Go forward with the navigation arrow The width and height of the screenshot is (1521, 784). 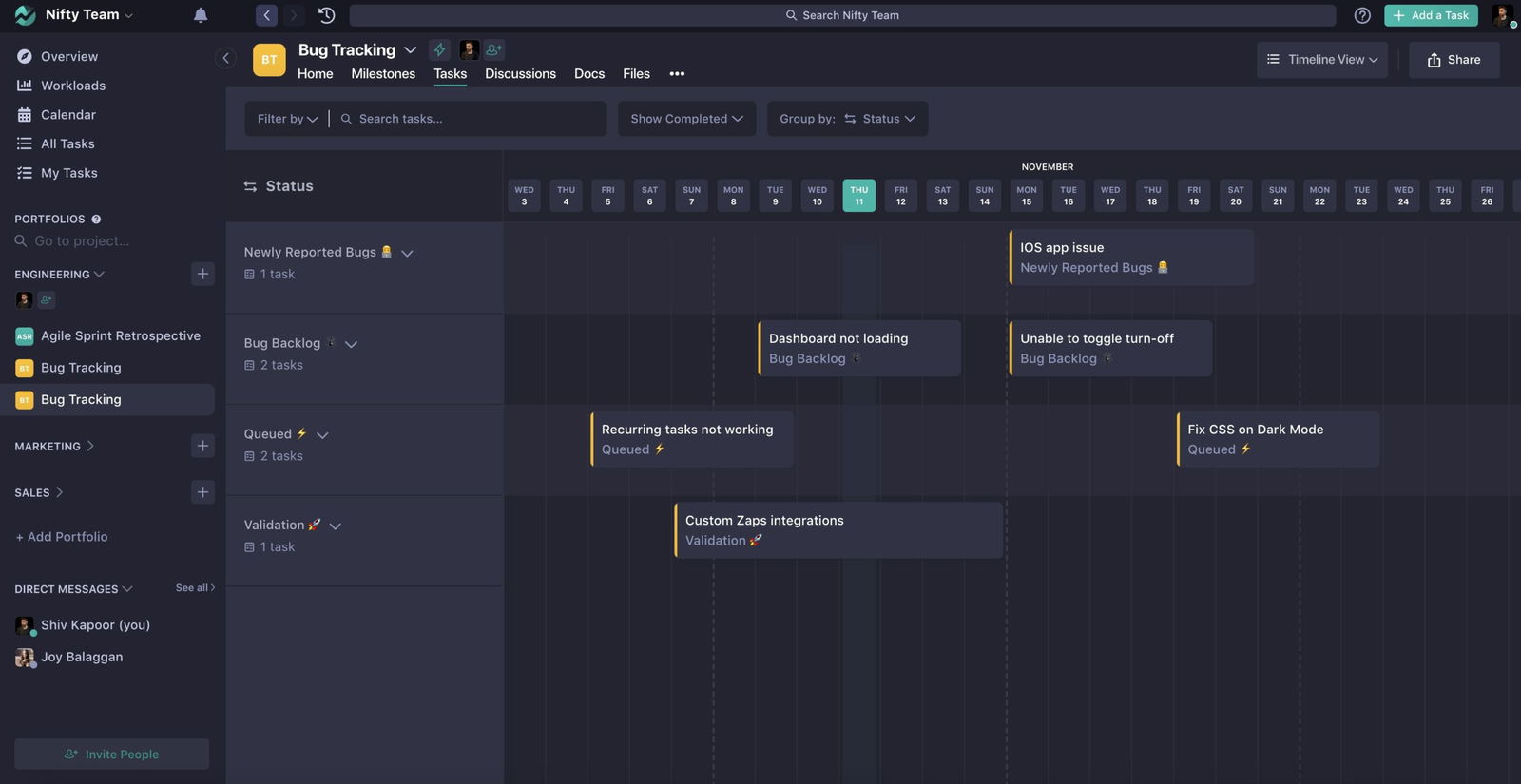[x=293, y=15]
